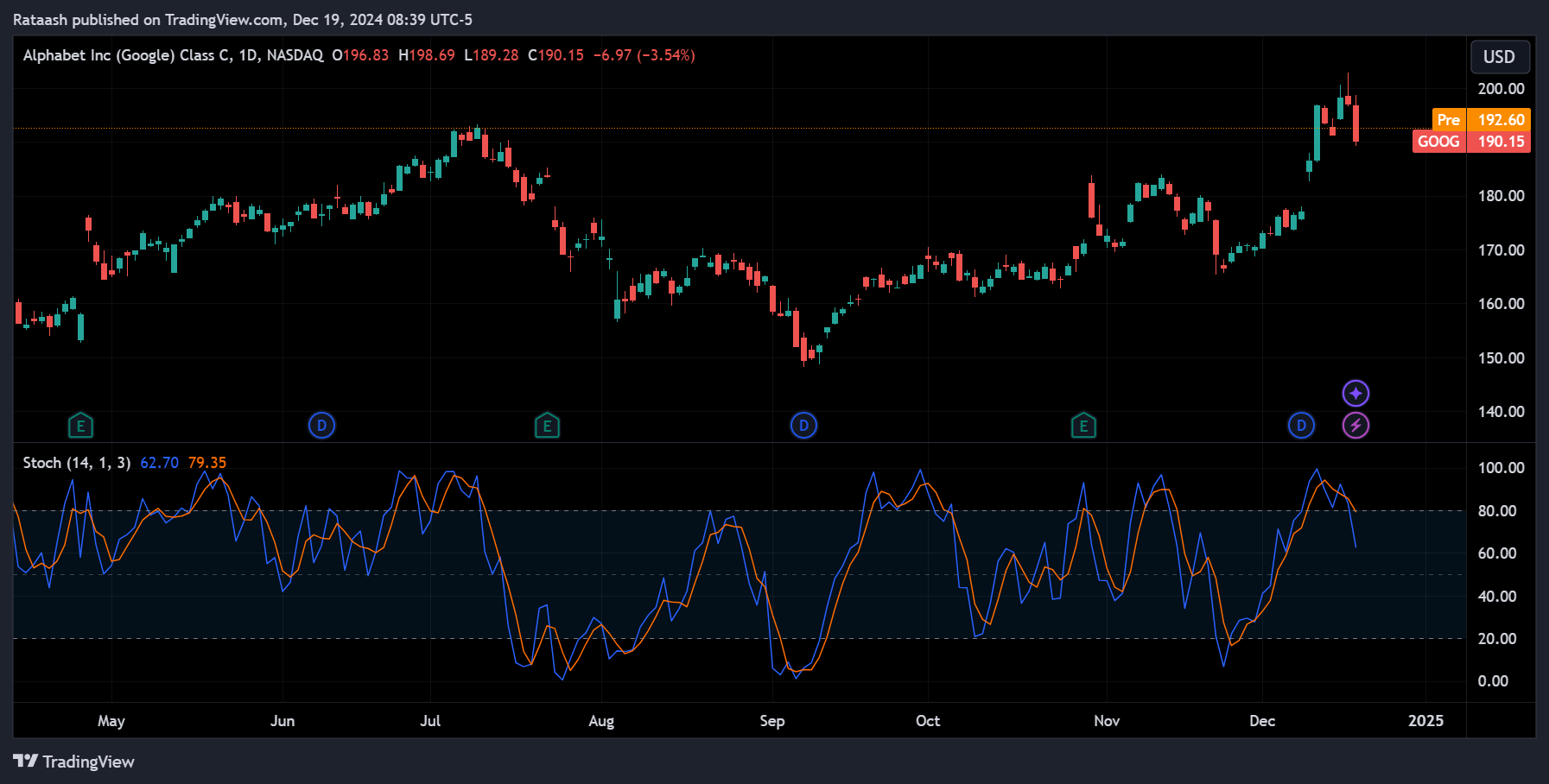Open the USD currency selector

pyautogui.click(x=1500, y=57)
